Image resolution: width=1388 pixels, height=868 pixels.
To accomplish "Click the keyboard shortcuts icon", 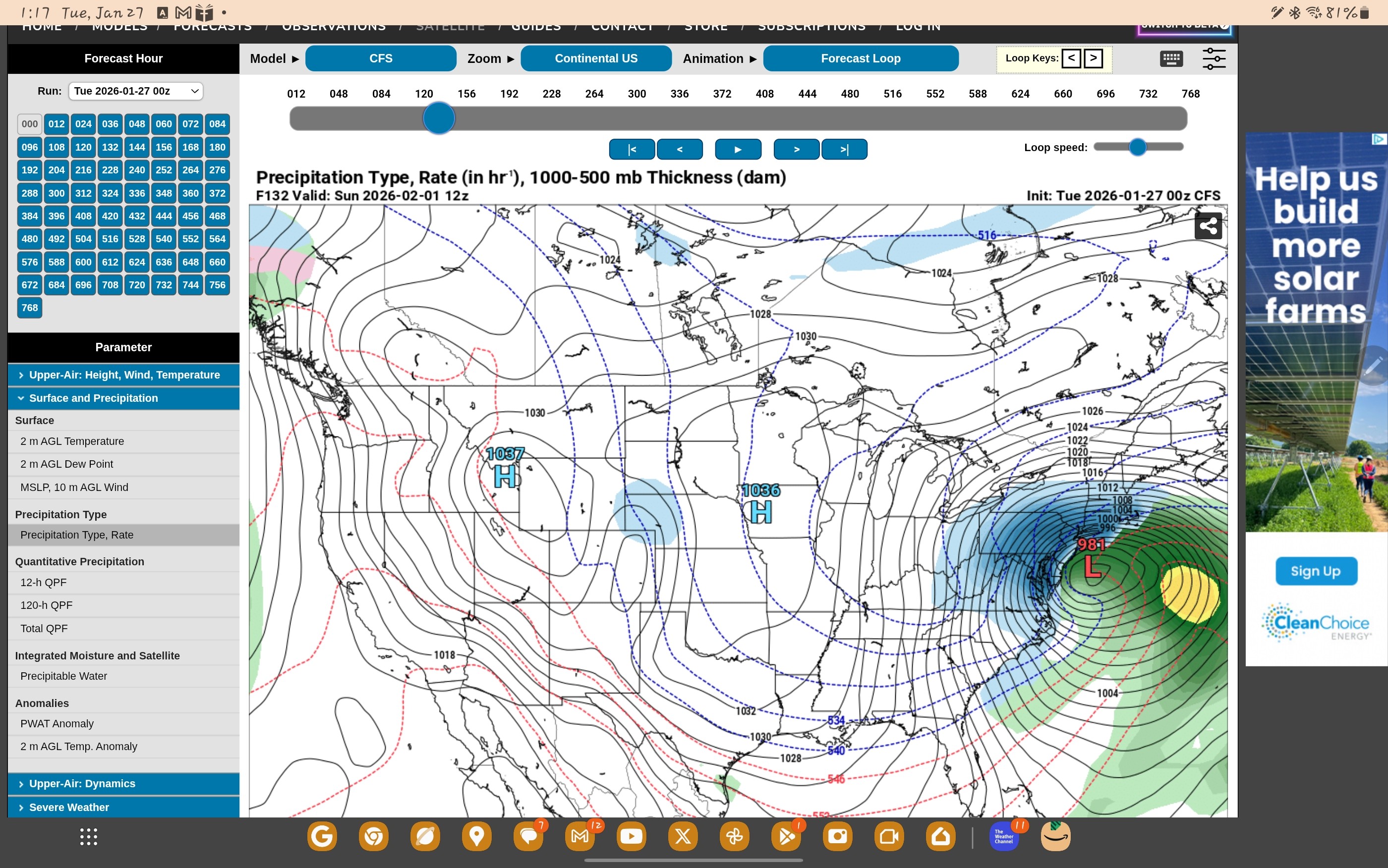I will pos(1171,58).
